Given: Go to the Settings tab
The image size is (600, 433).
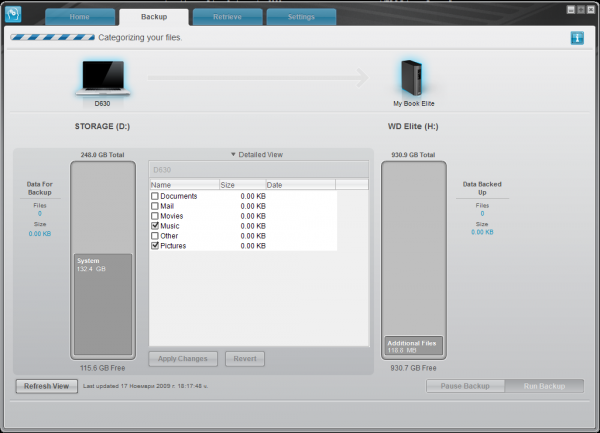Looking at the screenshot, I should (301, 17).
